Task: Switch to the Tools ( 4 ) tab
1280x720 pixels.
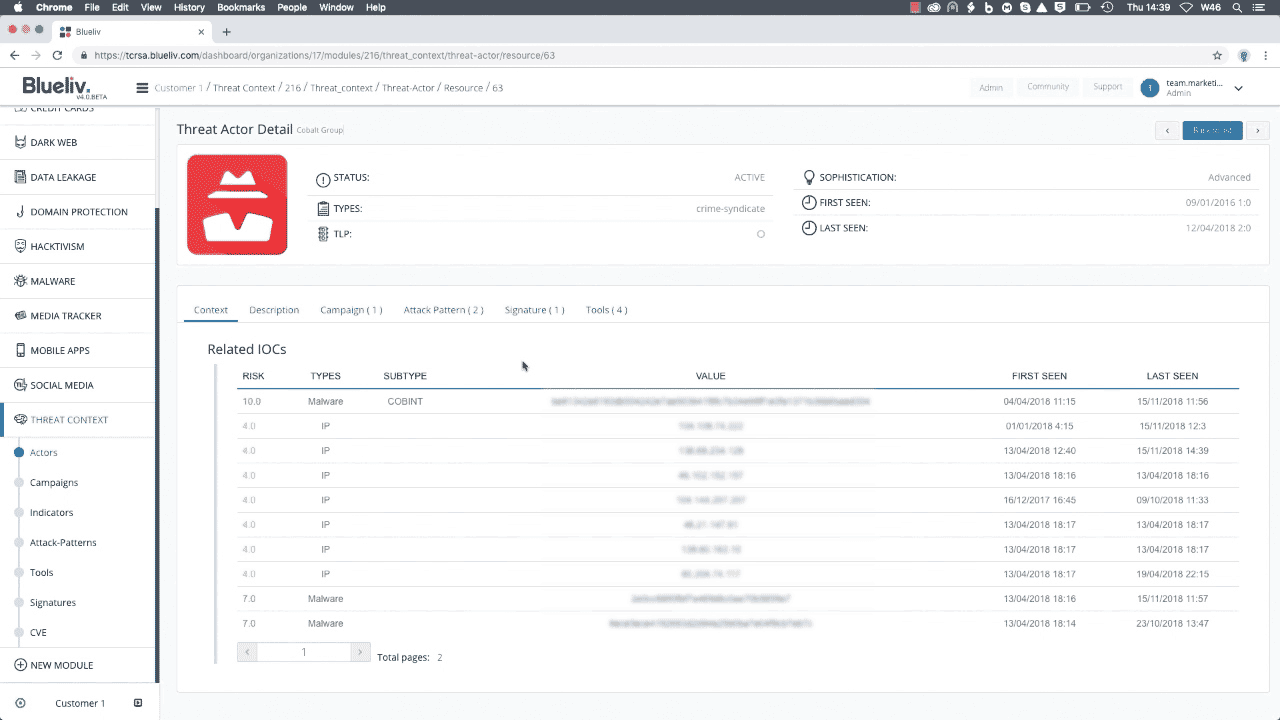Action: coord(606,310)
